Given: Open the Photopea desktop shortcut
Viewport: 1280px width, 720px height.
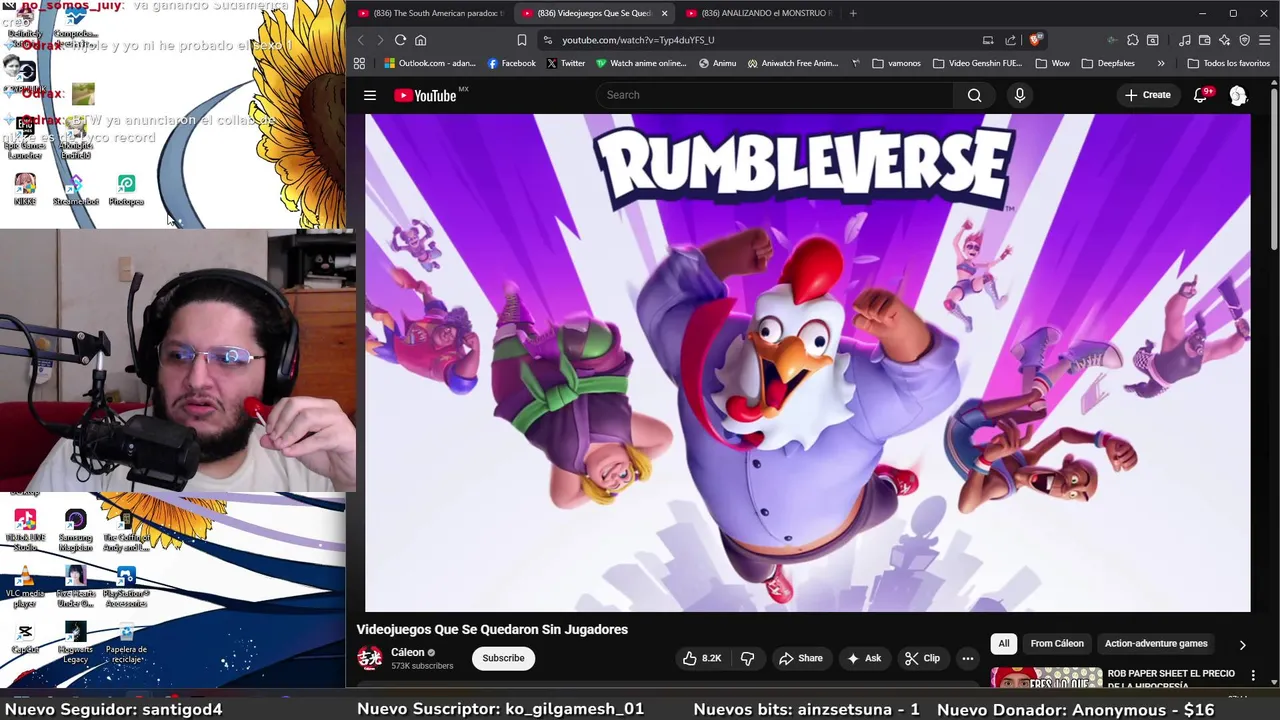Looking at the screenshot, I should pos(126,190).
